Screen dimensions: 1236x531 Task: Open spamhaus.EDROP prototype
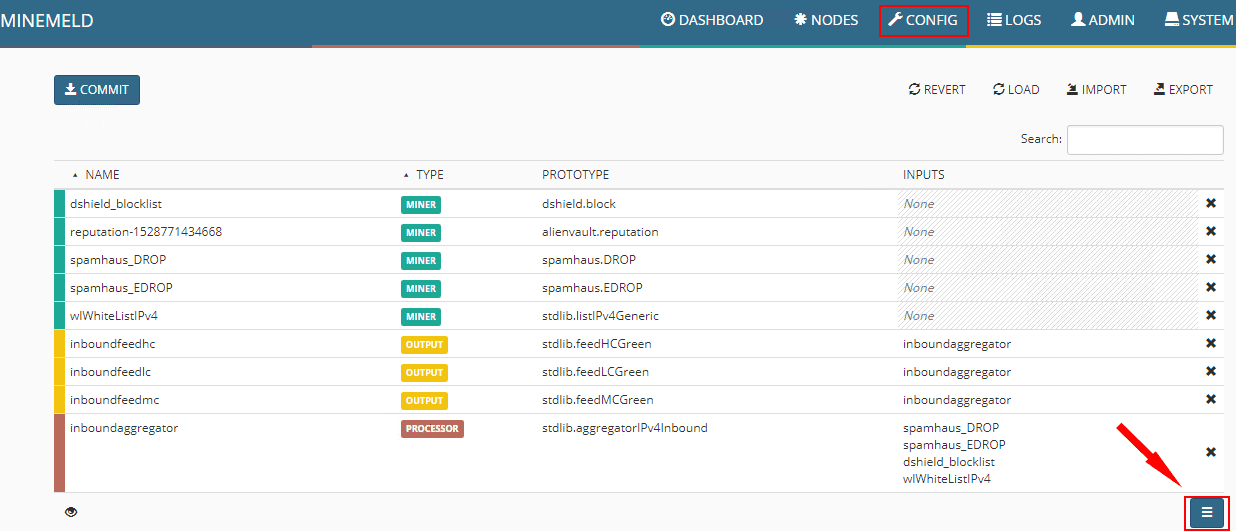592,288
